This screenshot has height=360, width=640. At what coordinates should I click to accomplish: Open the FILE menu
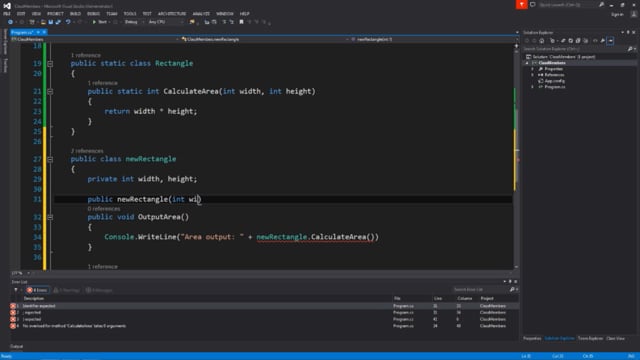7,13
